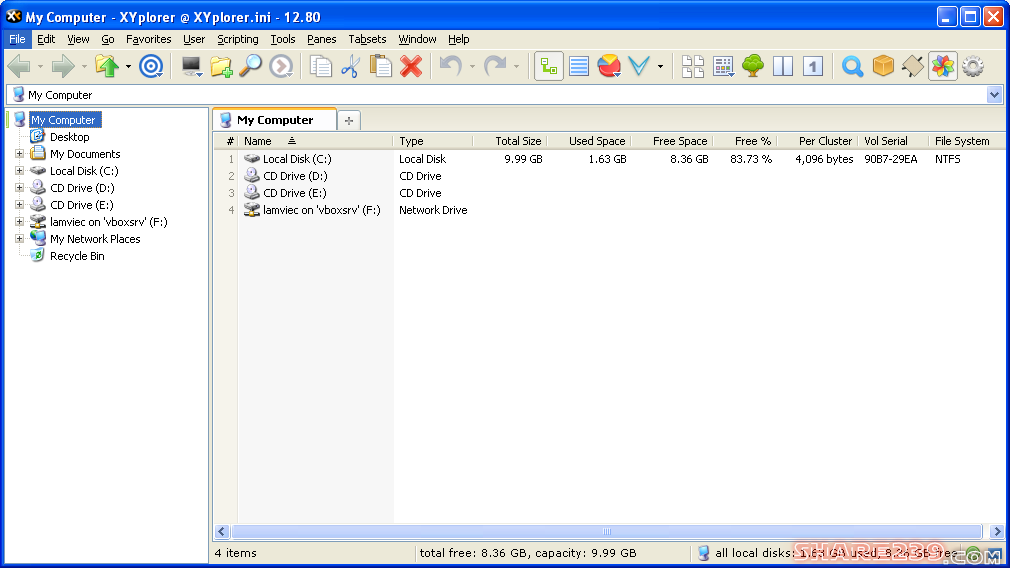The image size is (1010, 568).
Task: Click the Mini Tree green tree icon
Action: 753,66
